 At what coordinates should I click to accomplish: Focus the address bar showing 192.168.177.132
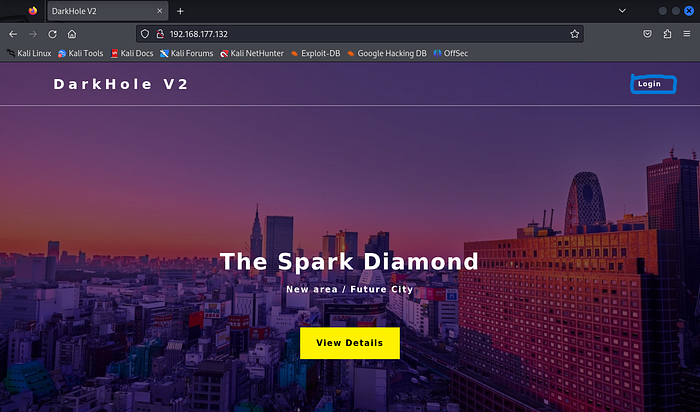click(x=350, y=33)
